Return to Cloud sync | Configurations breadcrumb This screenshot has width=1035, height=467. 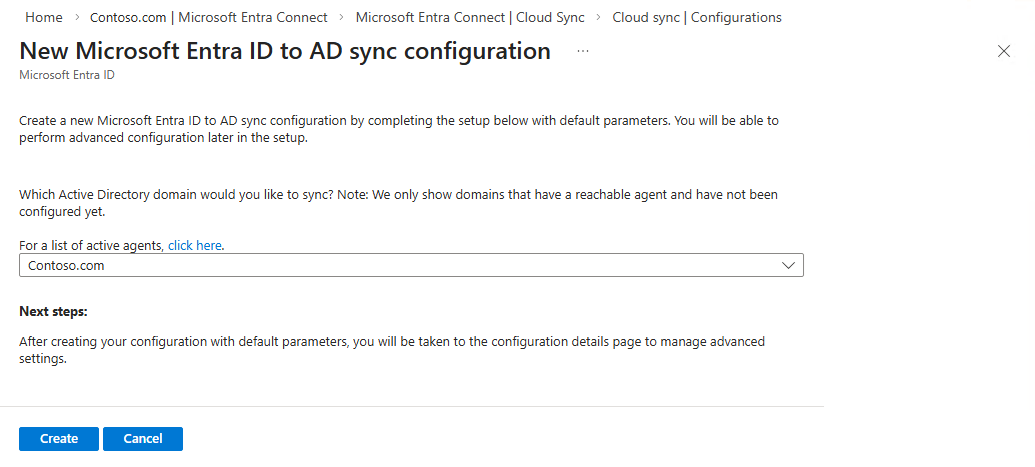pos(696,18)
